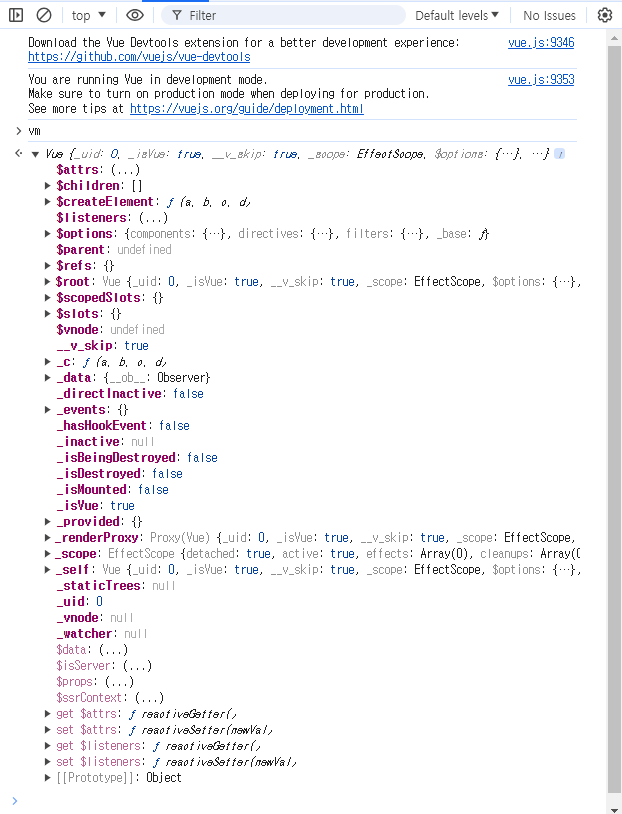Select the $vnode: undefined row
Image resolution: width=622 pixels, height=814 pixels.
(110, 330)
